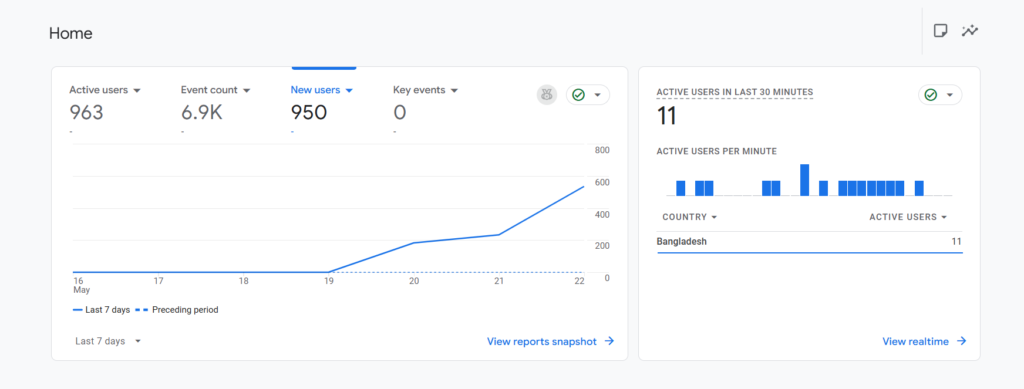
Task: Open the ACTIVE USERS column dropdown
Action: [908, 217]
